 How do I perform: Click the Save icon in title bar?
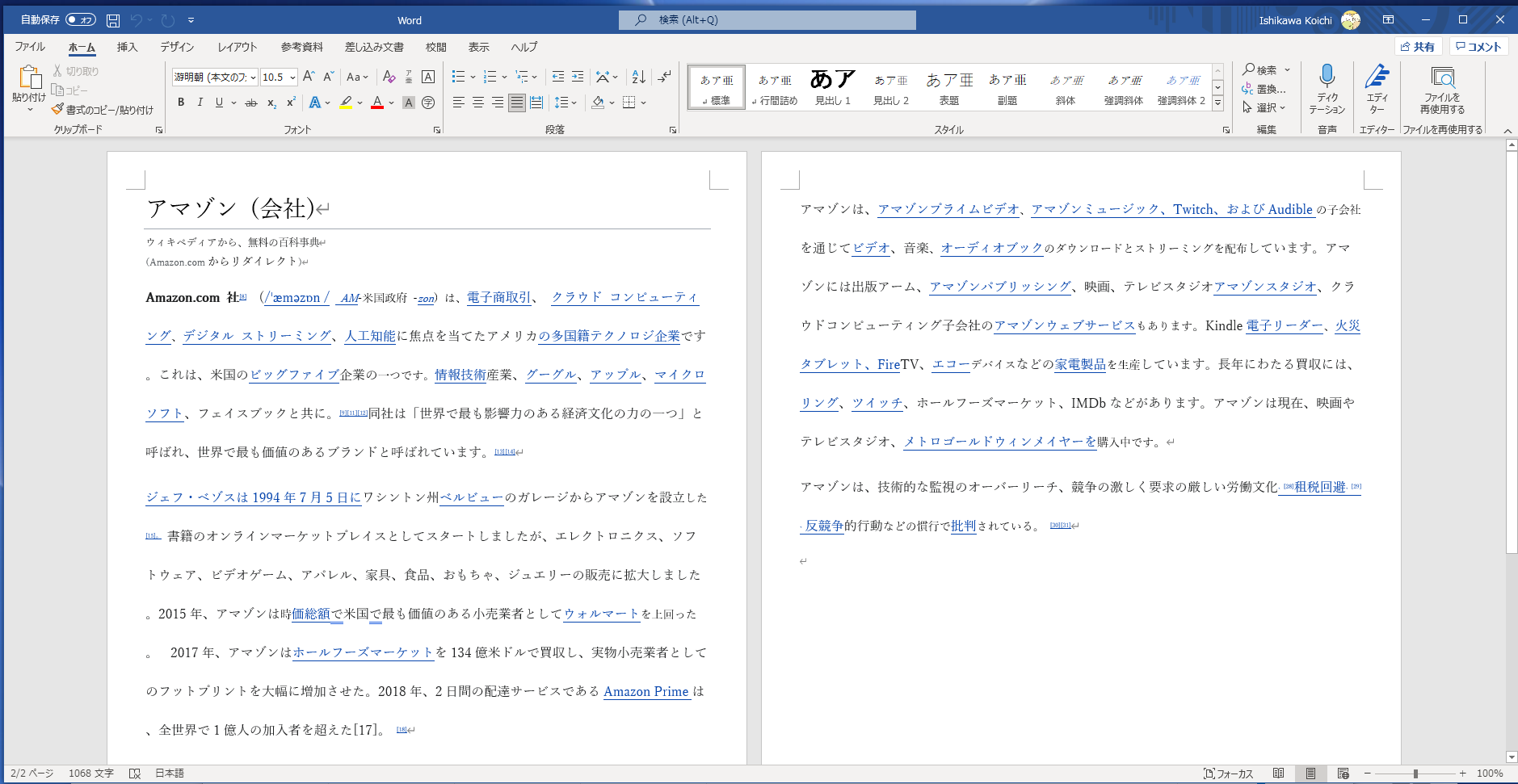[x=113, y=20]
